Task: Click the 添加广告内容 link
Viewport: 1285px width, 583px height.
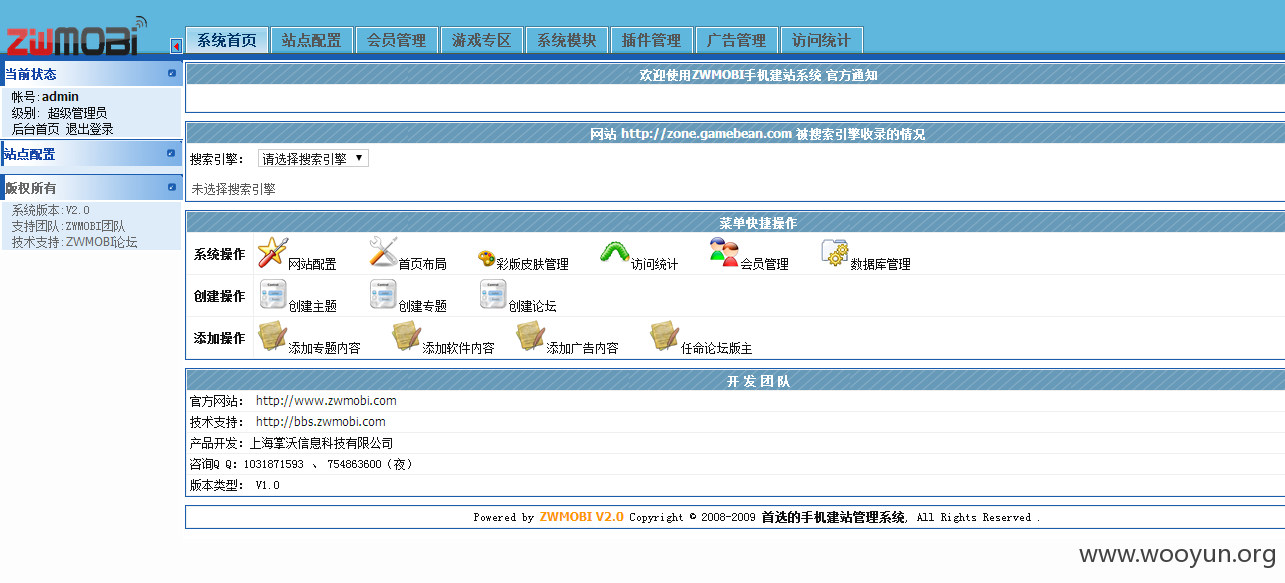Action: 582,348
